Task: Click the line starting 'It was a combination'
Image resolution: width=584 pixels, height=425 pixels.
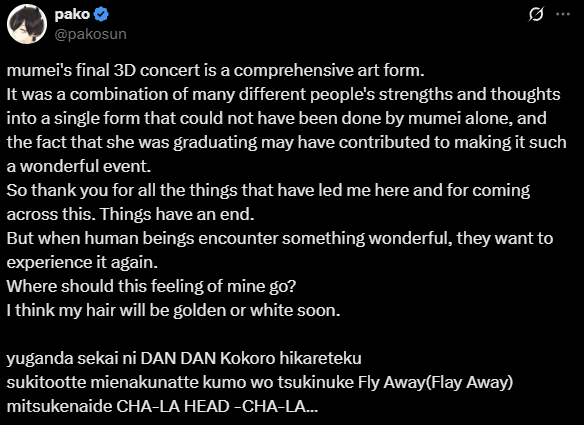Action: [283, 94]
